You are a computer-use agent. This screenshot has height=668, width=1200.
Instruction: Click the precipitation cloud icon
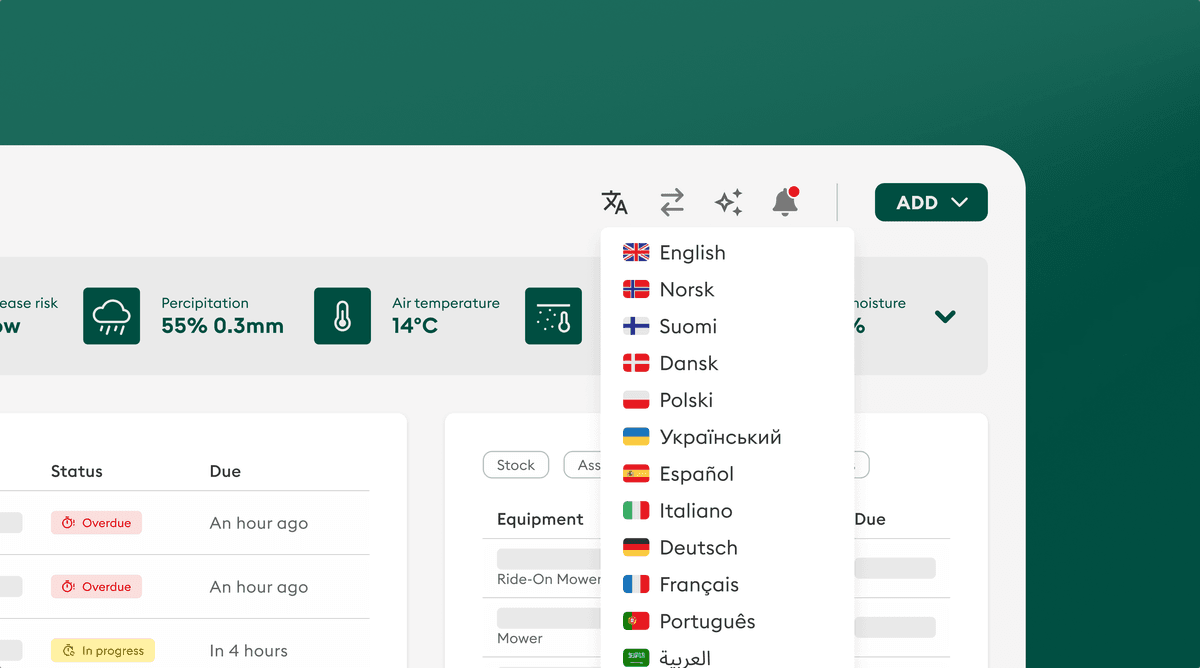click(x=112, y=316)
